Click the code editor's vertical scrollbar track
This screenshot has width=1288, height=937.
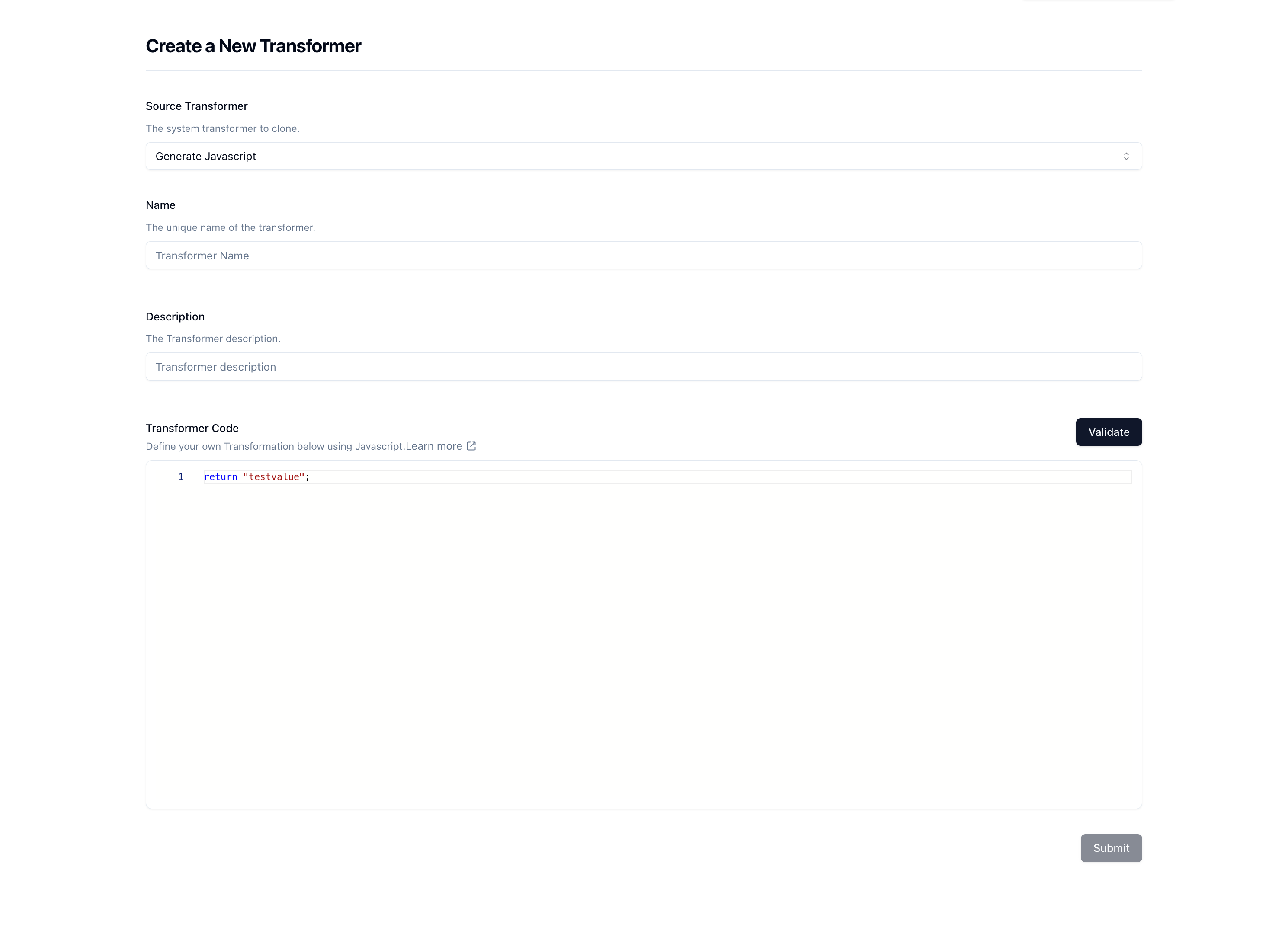(1126, 634)
